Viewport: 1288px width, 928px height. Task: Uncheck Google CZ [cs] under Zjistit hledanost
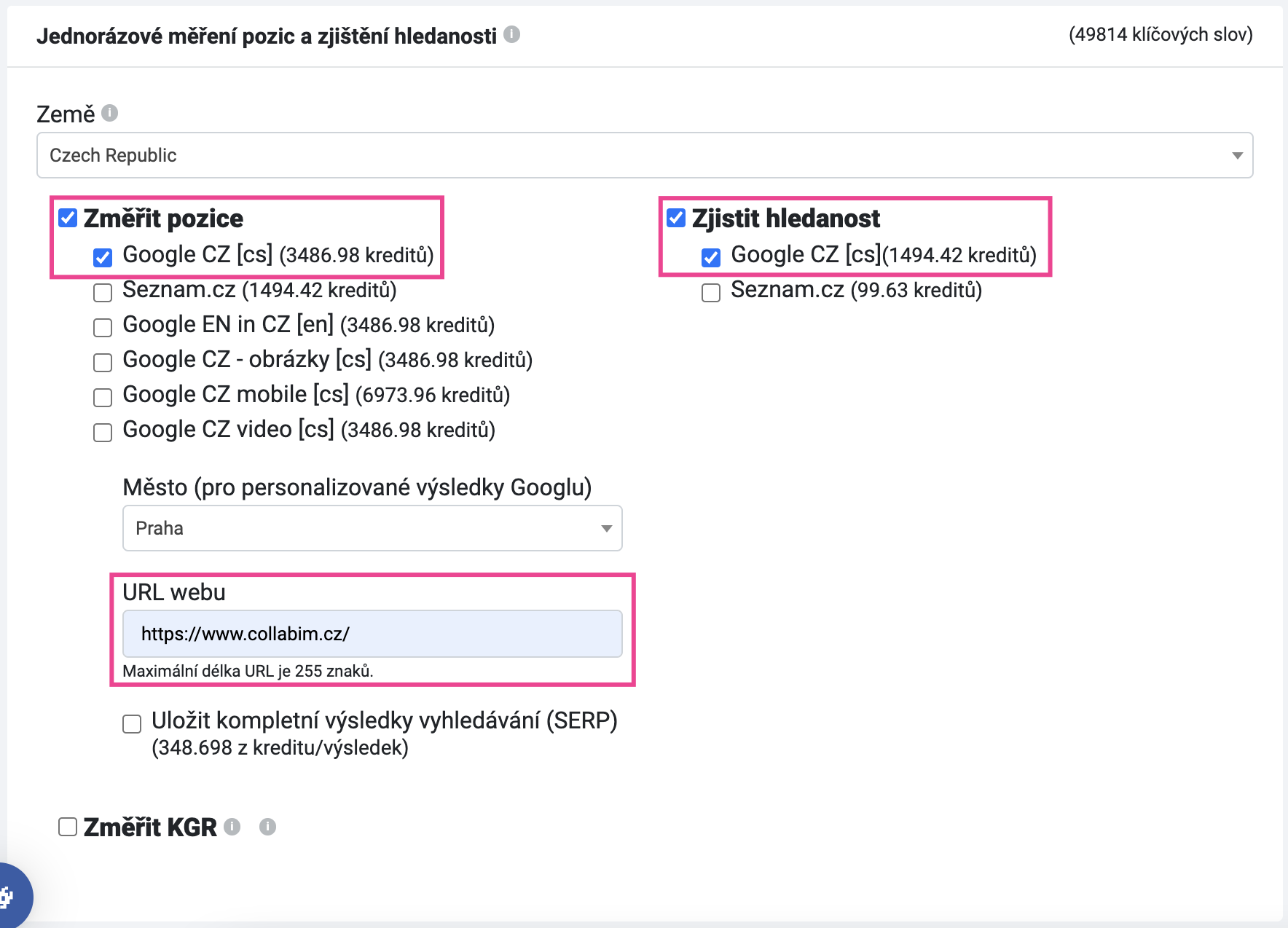click(x=711, y=258)
